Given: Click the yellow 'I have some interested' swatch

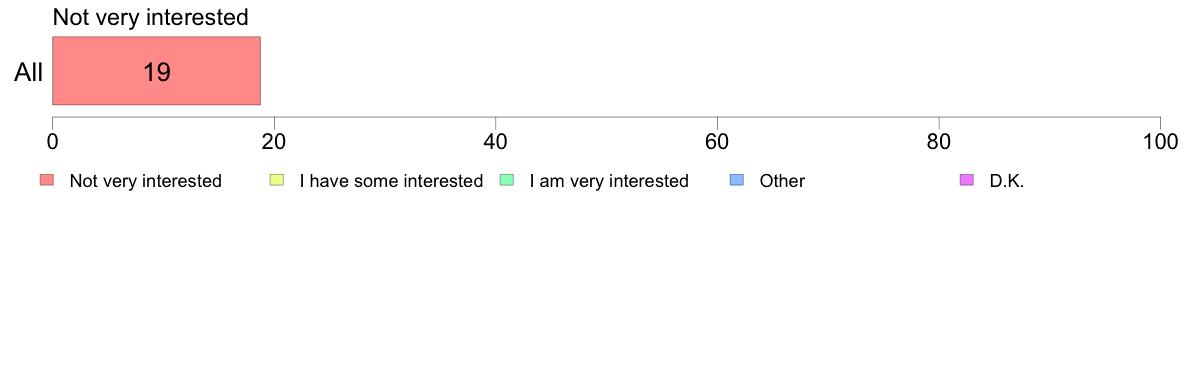Looking at the screenshot, I should pos(277,180).
